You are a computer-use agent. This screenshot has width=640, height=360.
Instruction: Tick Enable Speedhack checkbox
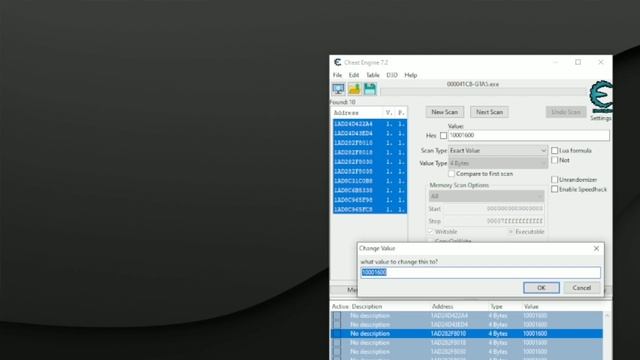point(554,189)
